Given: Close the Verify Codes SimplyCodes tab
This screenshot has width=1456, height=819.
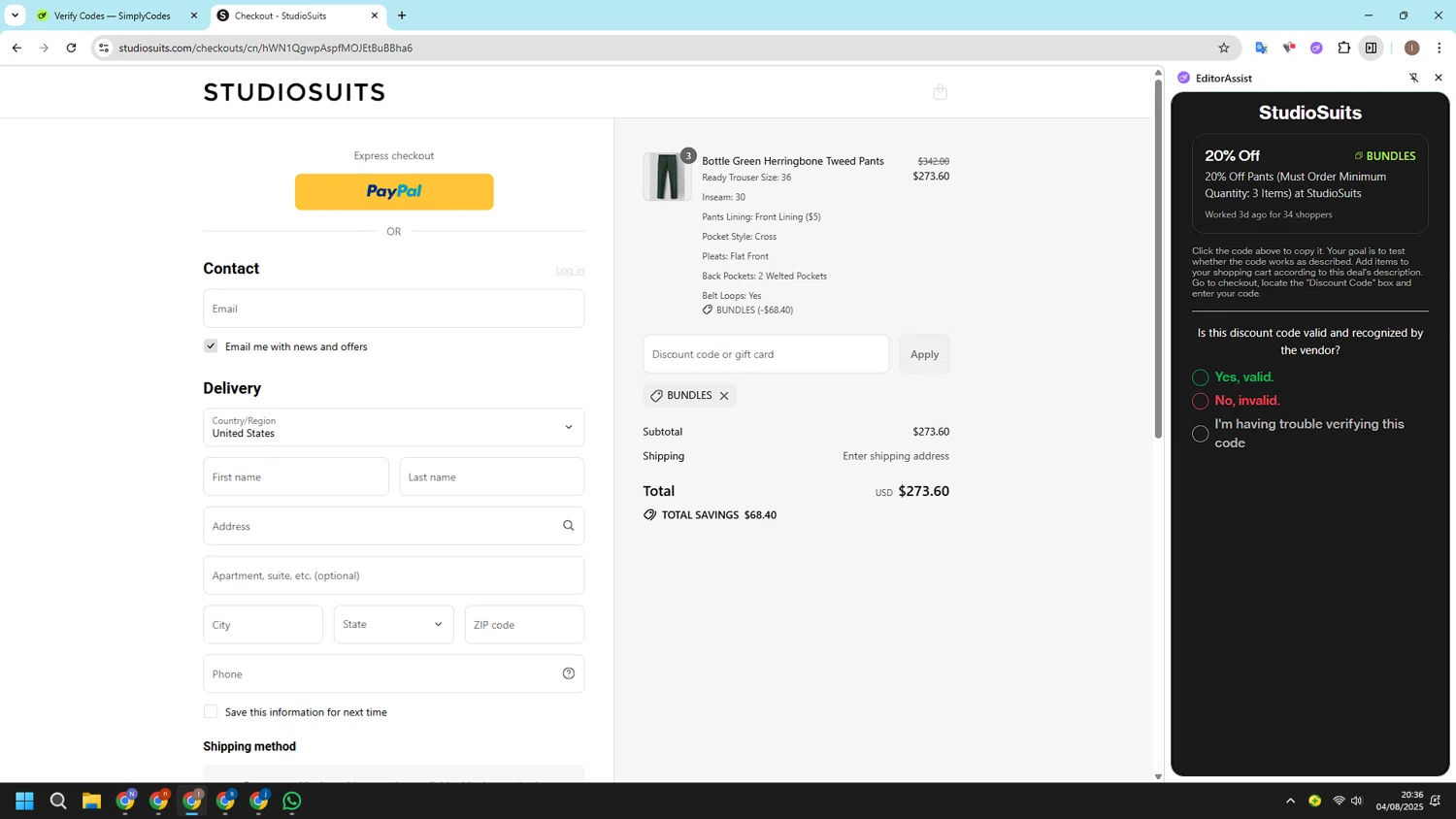Looking at the screenshot, I should [193, 16].
